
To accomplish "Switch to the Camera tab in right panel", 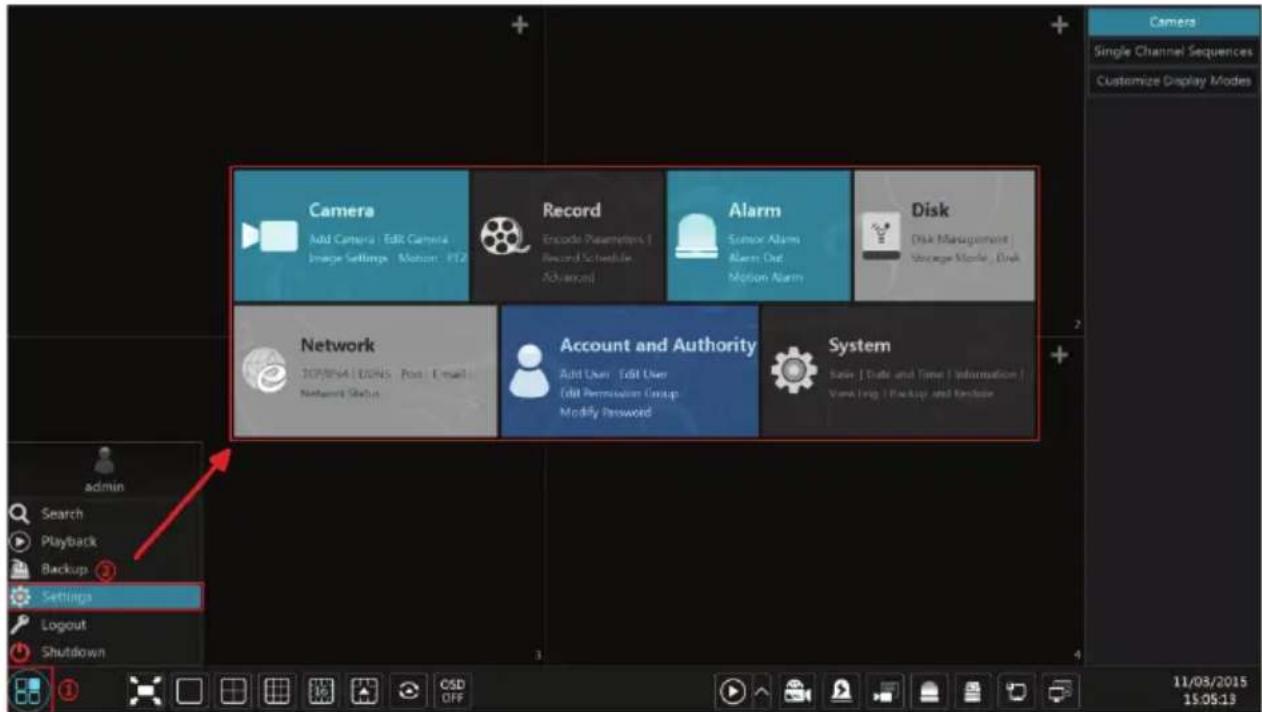I will pos(1173,22).
